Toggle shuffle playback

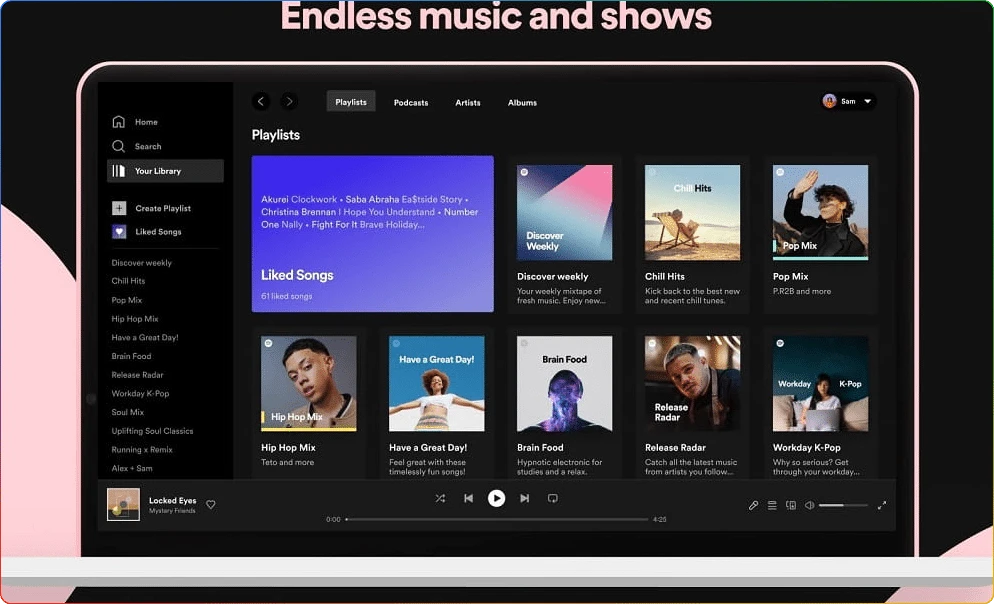[440, 498]
